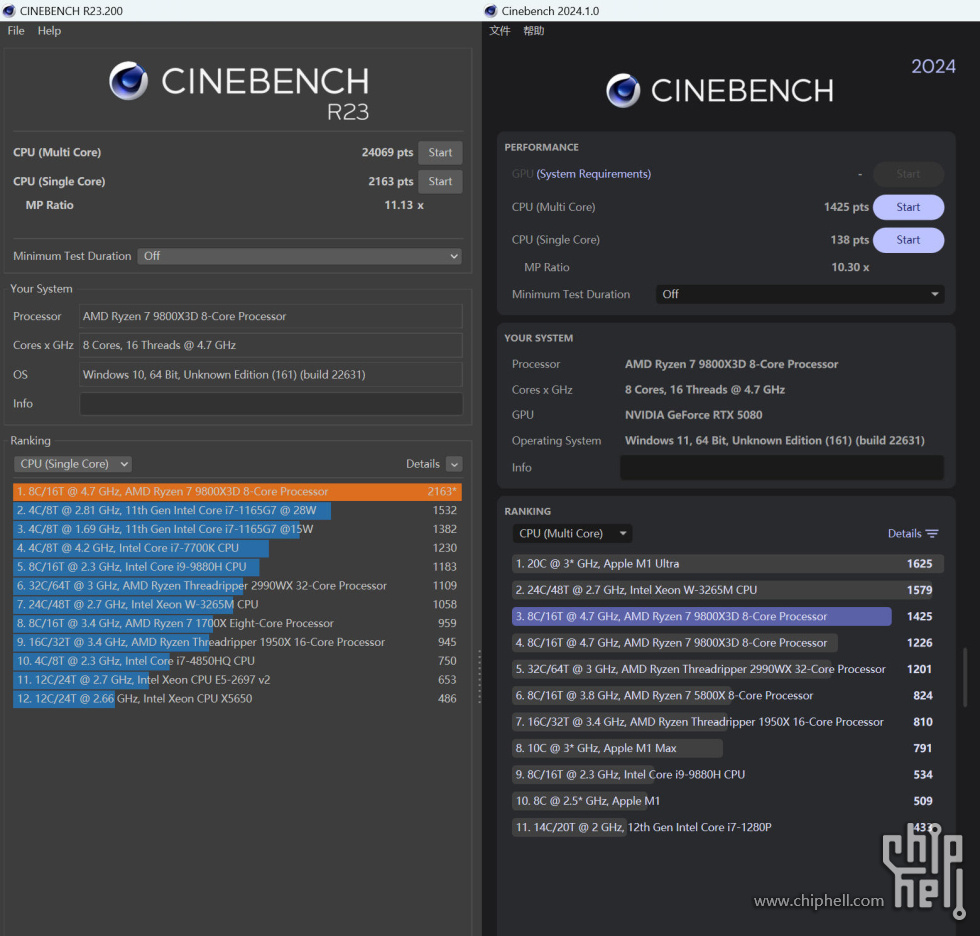
Task: Click the Details filter icon in 2024 ranking
Action: 932,534
